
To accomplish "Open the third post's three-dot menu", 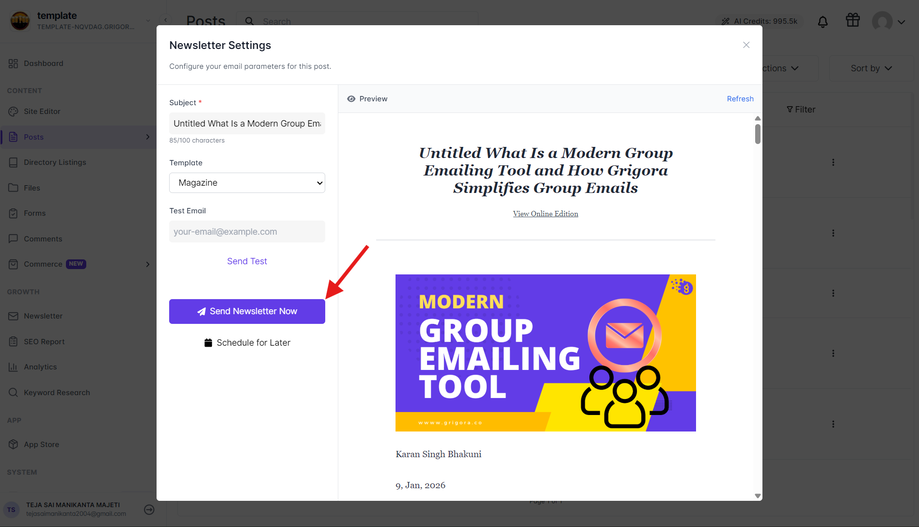I will coord(833,293).
